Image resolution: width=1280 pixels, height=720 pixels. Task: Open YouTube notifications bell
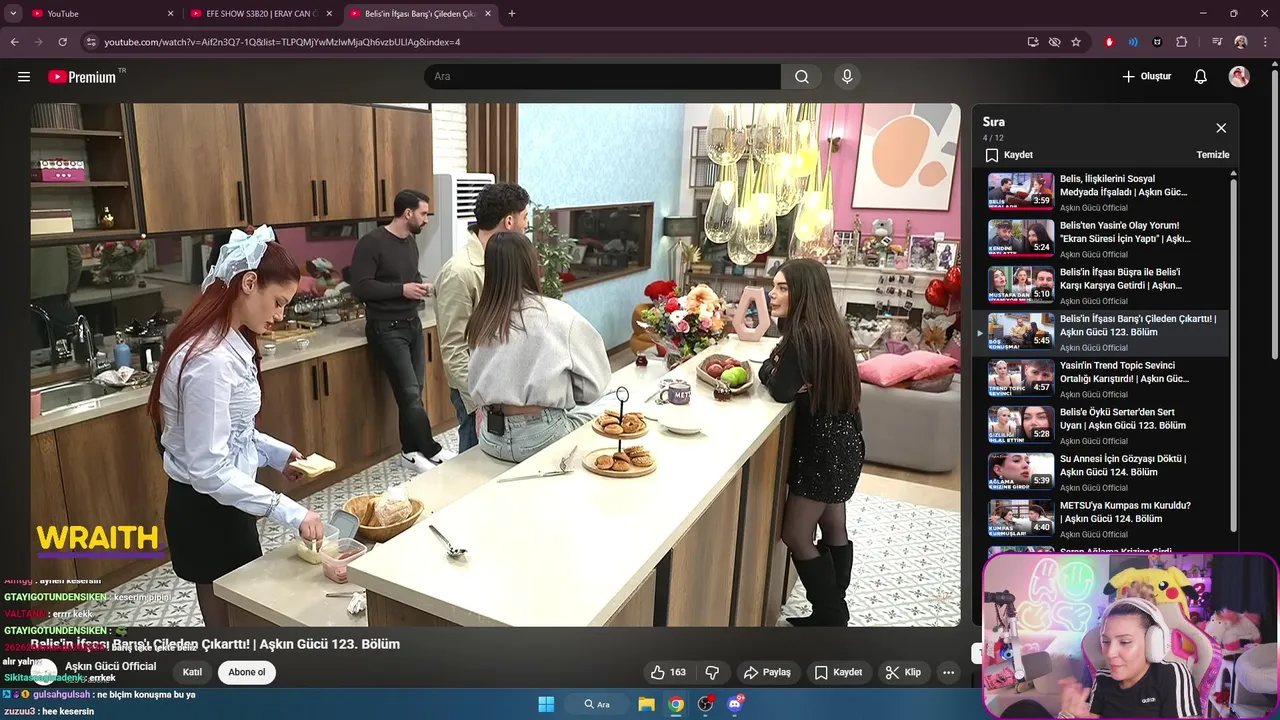pyautogui.click(x=1201, y=77)
